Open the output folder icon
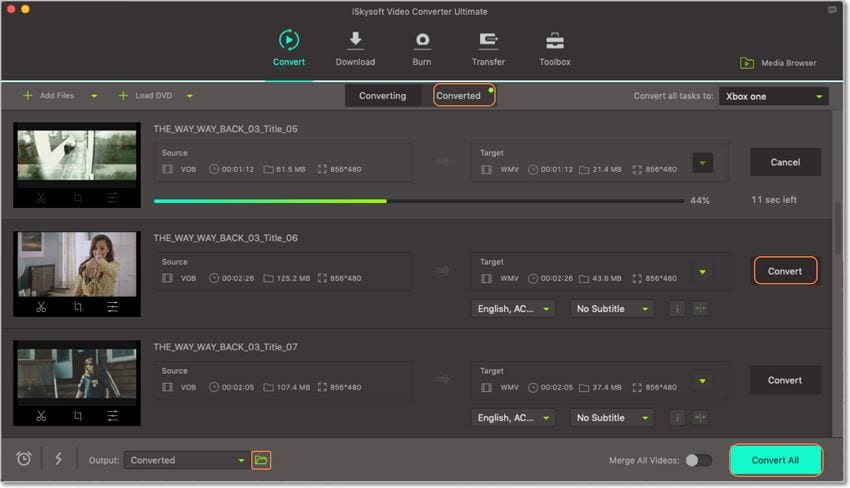The height and width of the screenshot is (488, 850). (261, 460)
